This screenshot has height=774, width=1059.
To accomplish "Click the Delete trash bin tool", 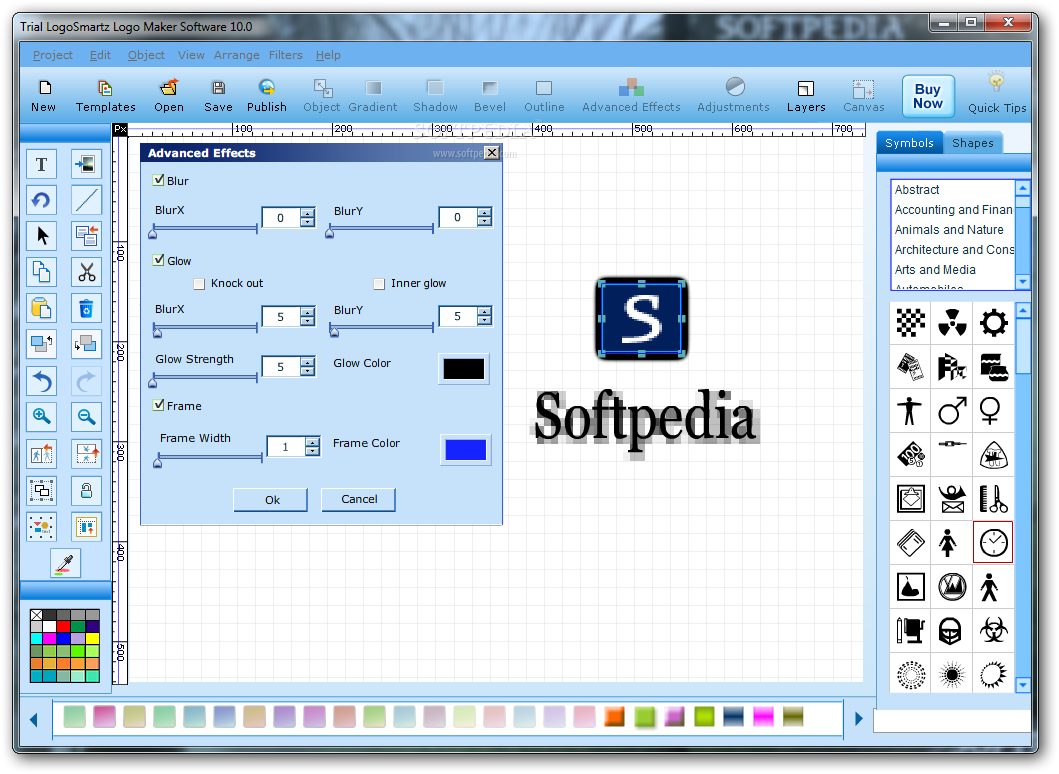I will pyautogui.click(x=86, y=309).
